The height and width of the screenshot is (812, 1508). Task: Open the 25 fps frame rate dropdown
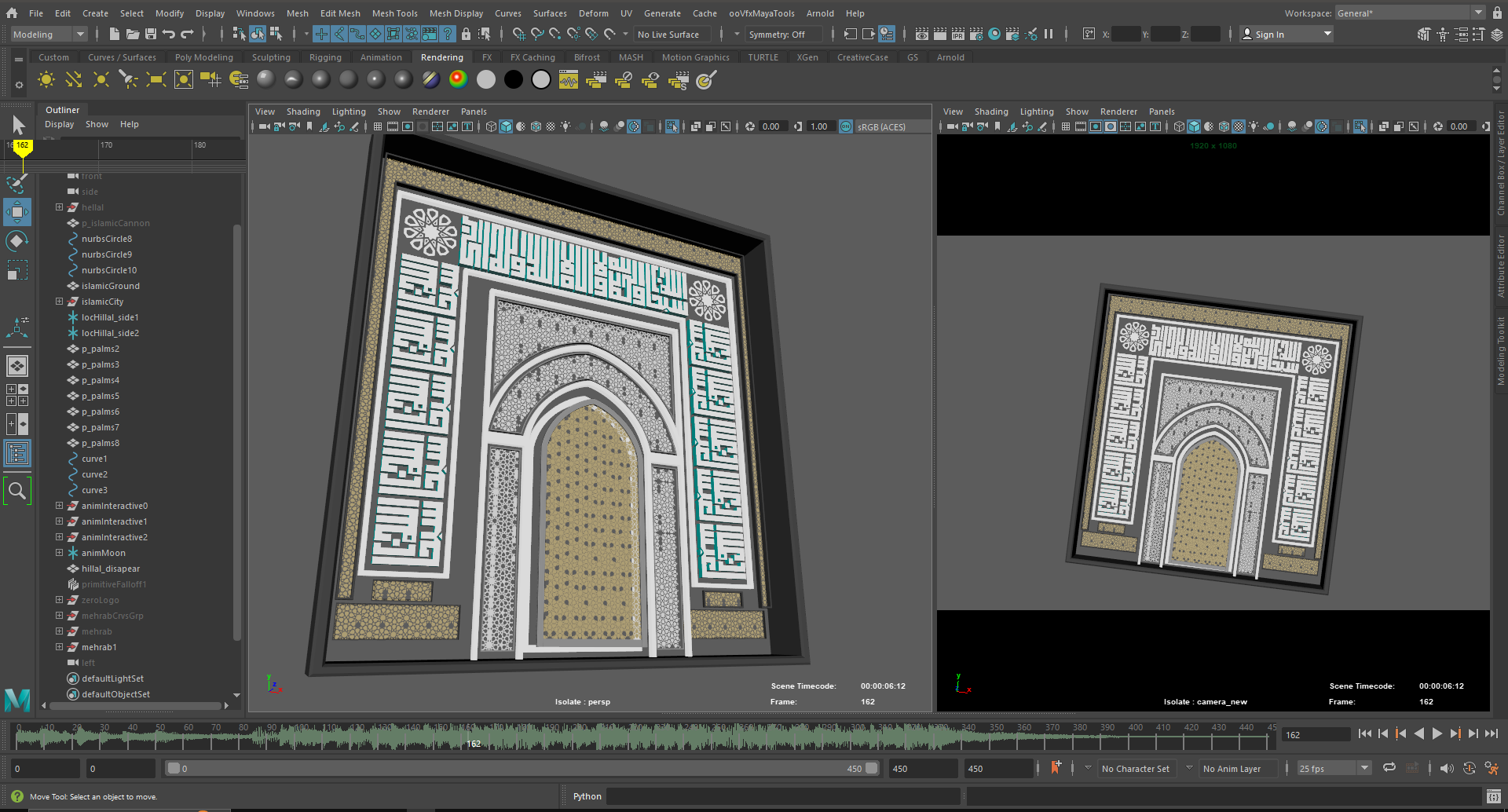pos(1333,769)
